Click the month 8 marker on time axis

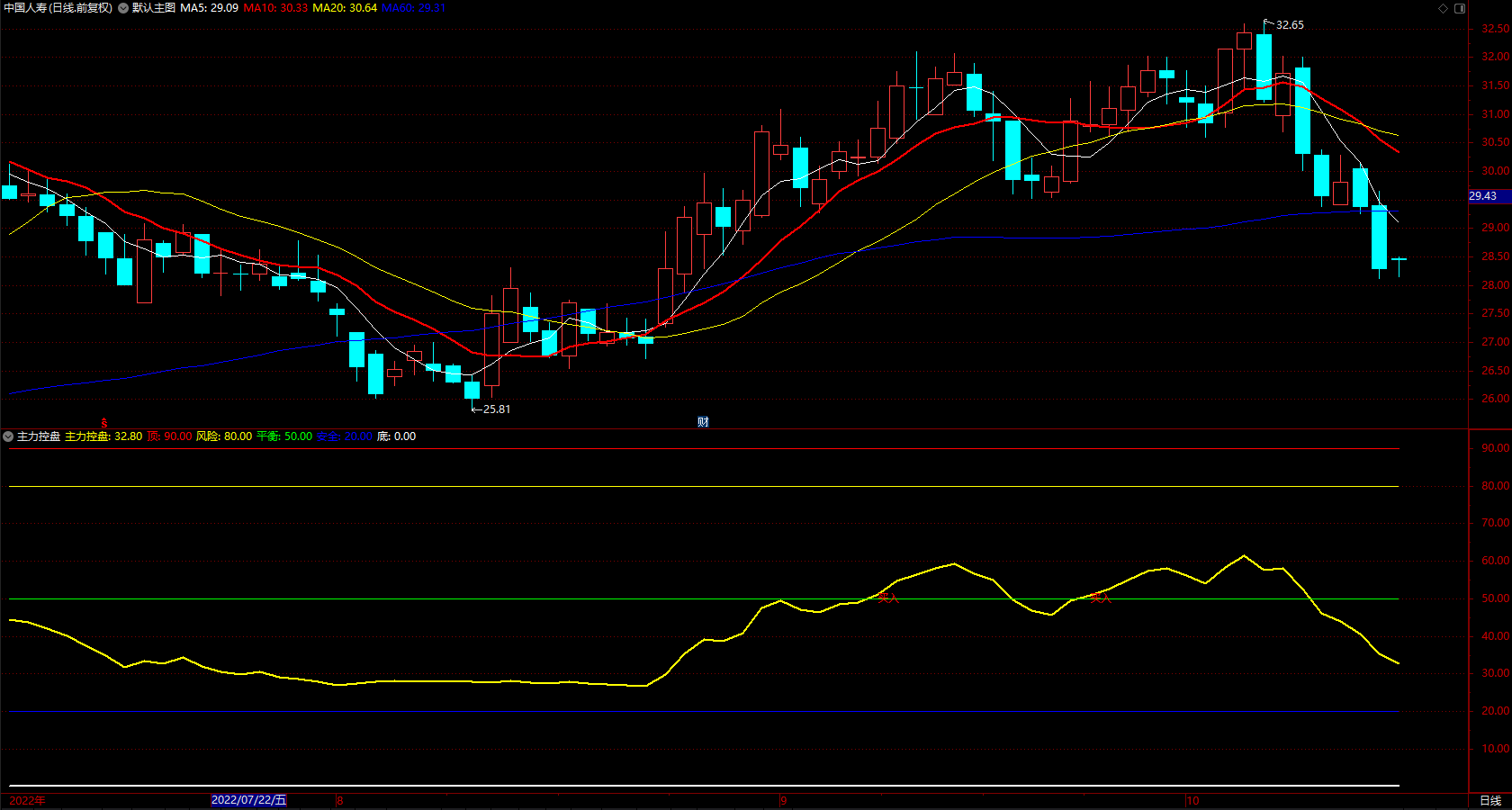coord(340,800)
